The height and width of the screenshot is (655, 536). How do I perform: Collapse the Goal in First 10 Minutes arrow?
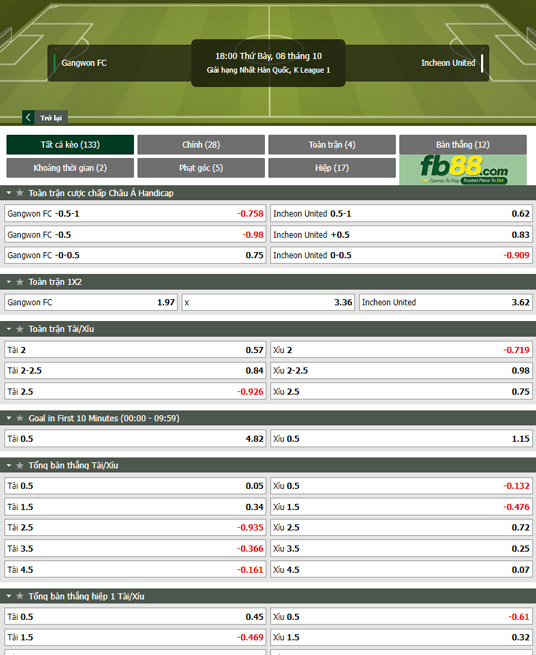9,418
